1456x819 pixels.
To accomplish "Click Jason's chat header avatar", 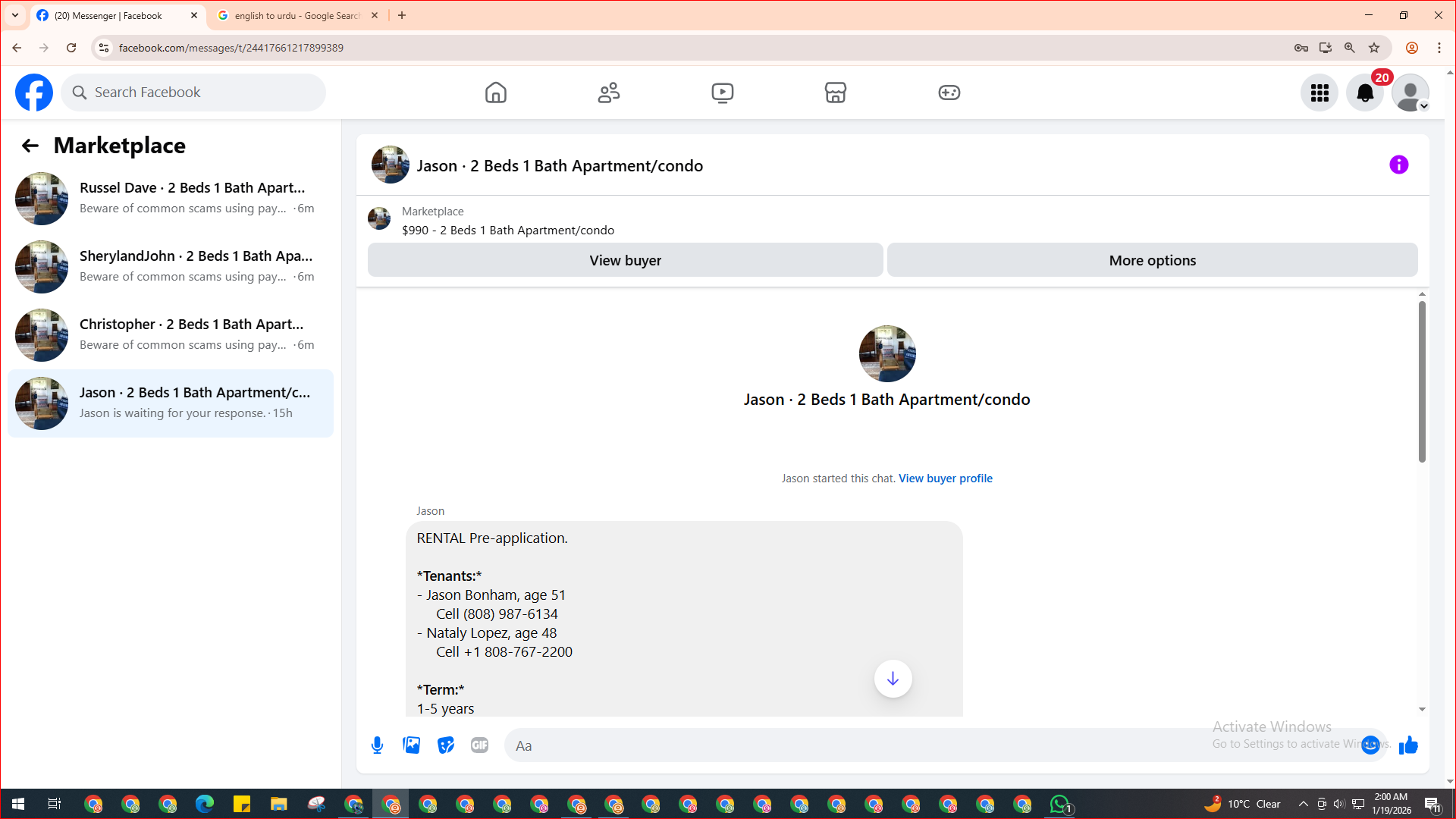I will pos(391,165).
